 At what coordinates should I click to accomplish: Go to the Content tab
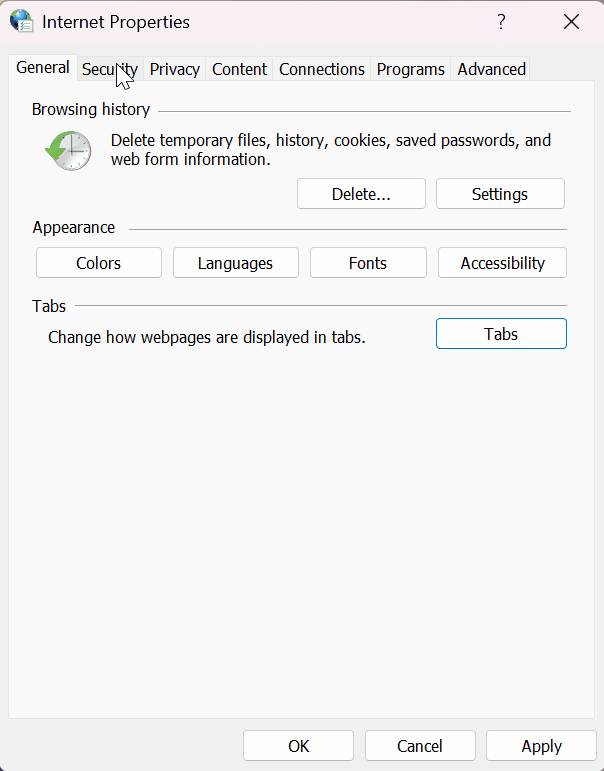pos(240,69)
